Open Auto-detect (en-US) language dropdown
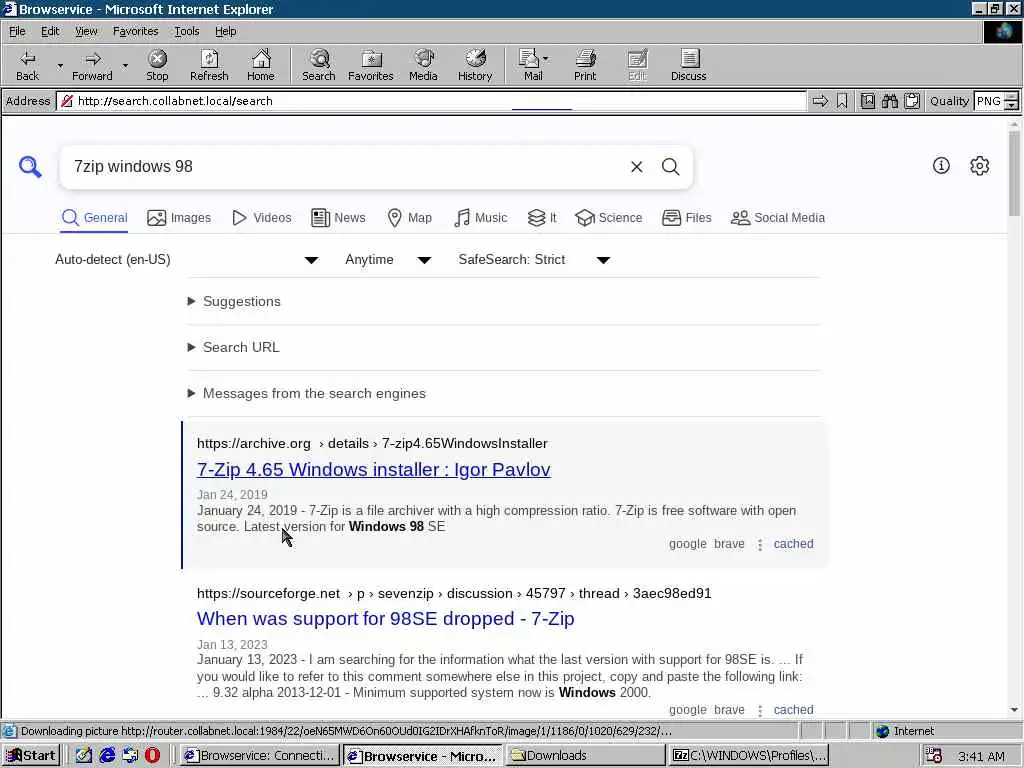The image size is (1024, 768). (x=186, y=260)
